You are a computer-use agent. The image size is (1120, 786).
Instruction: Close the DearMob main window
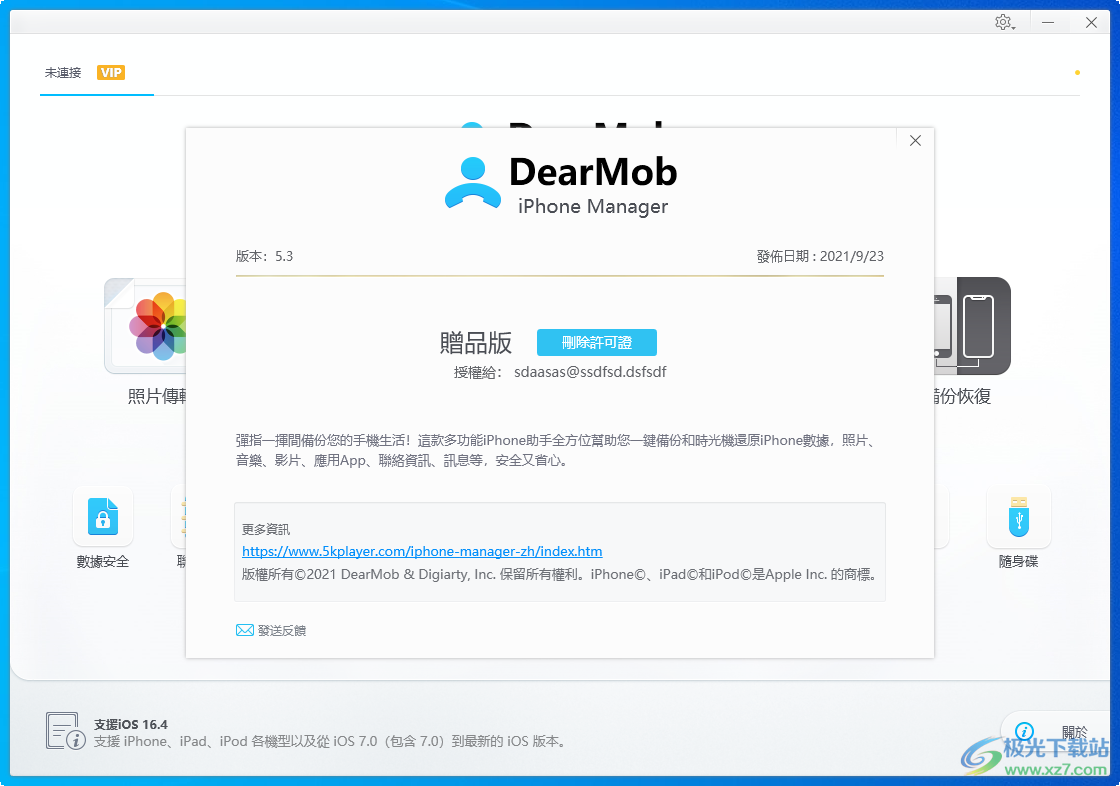point(1091,22)
